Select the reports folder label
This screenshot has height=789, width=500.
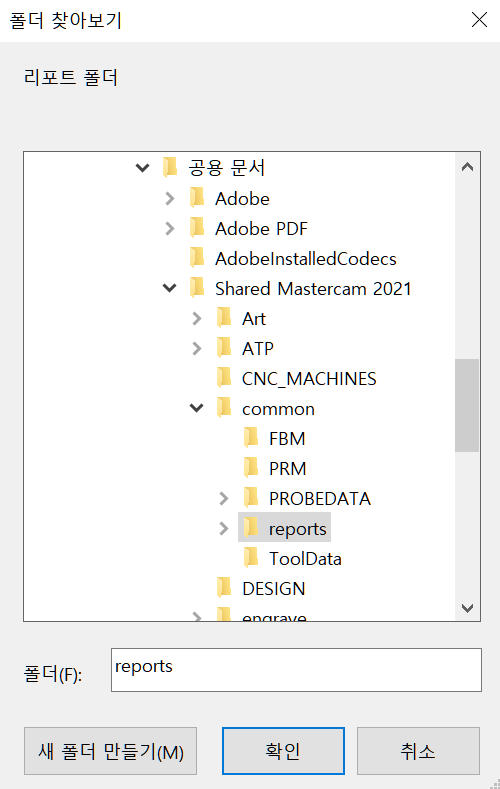pos(298,529)
